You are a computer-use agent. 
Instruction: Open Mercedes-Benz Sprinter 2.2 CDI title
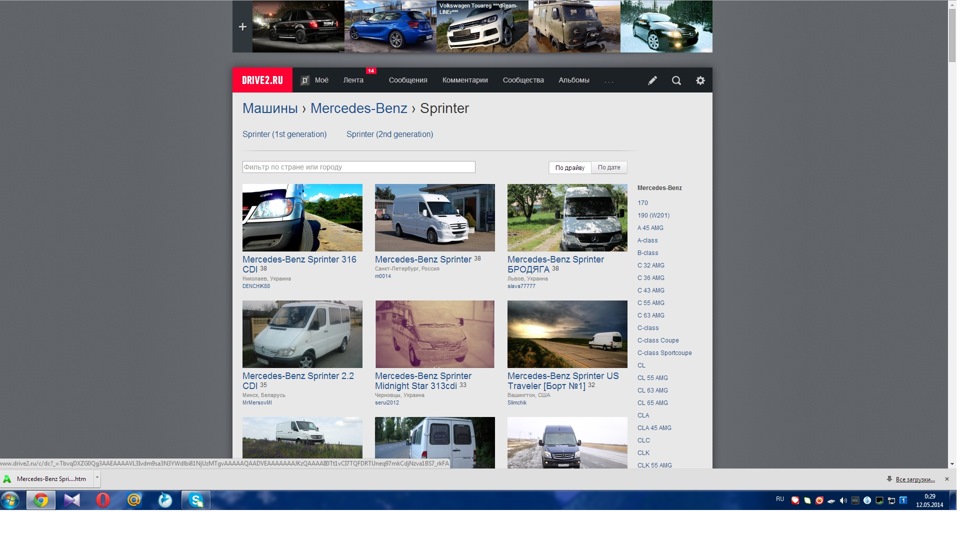pos(298,381)
